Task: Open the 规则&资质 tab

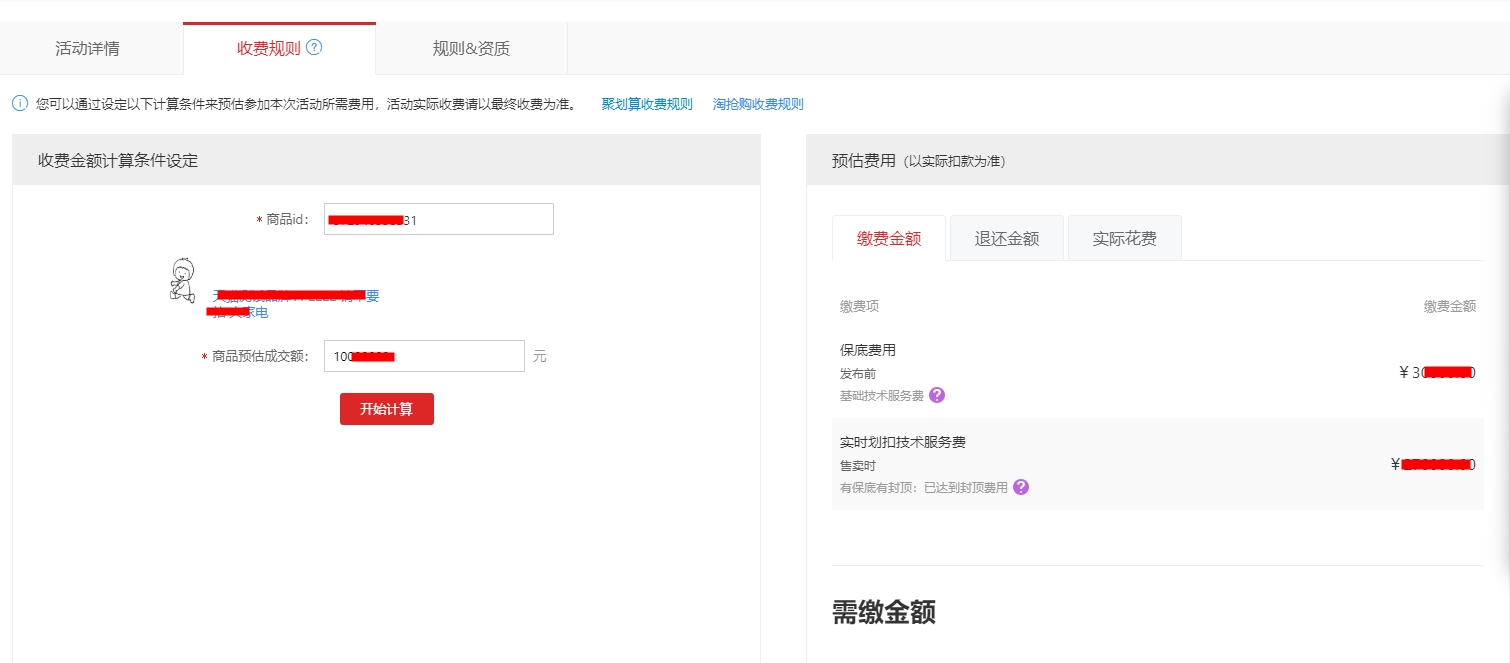Action: tap(470, 45)
